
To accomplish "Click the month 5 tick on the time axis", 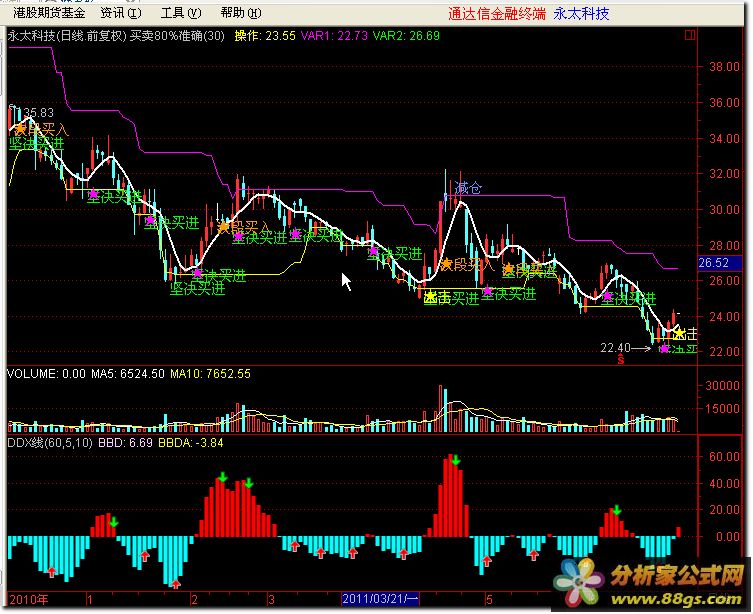I will [489, 600].
